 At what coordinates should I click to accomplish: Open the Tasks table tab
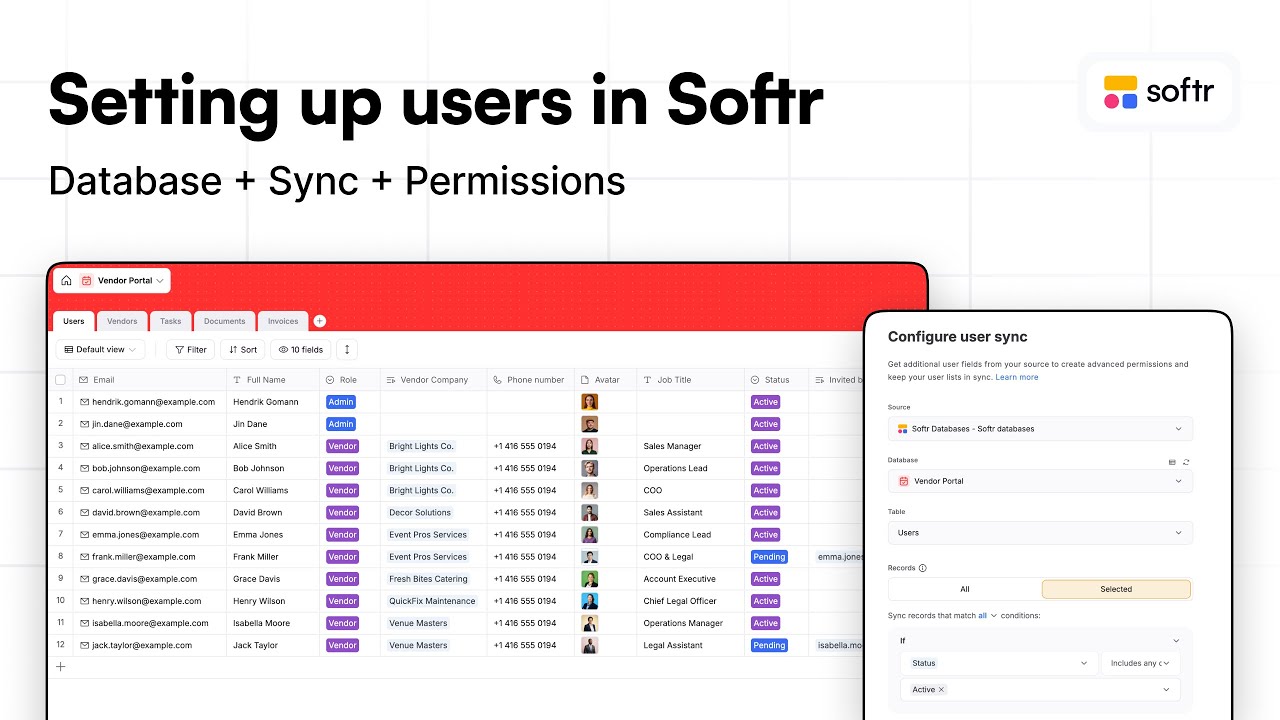pos(171,321)
